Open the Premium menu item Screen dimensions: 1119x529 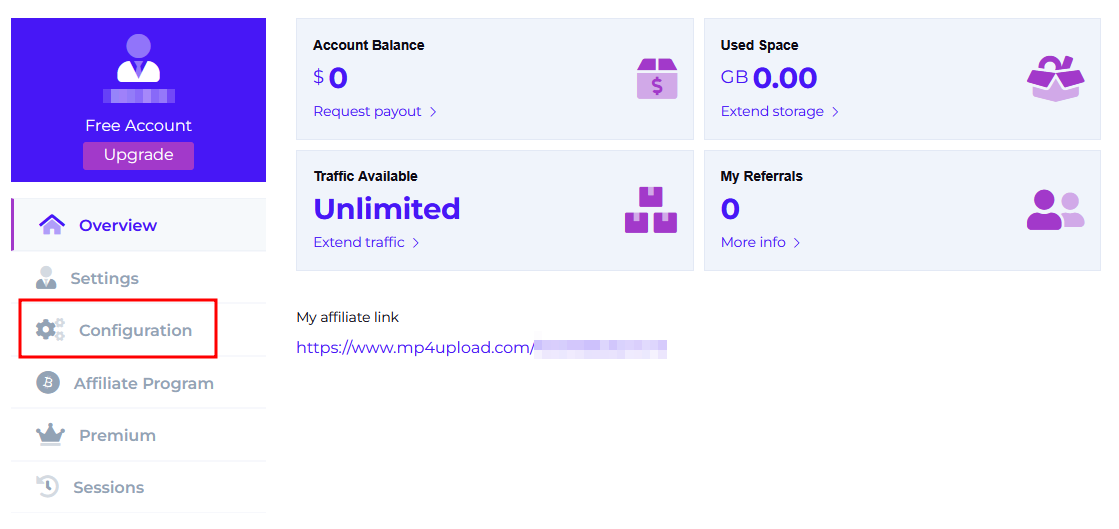139,435
